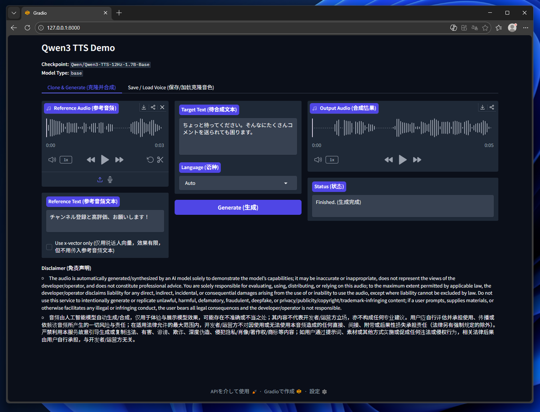Download the Output Audio result
Image resolution: width=540 pixels, height=412 pixels.
pyautogui.click(x=482, y=107)
